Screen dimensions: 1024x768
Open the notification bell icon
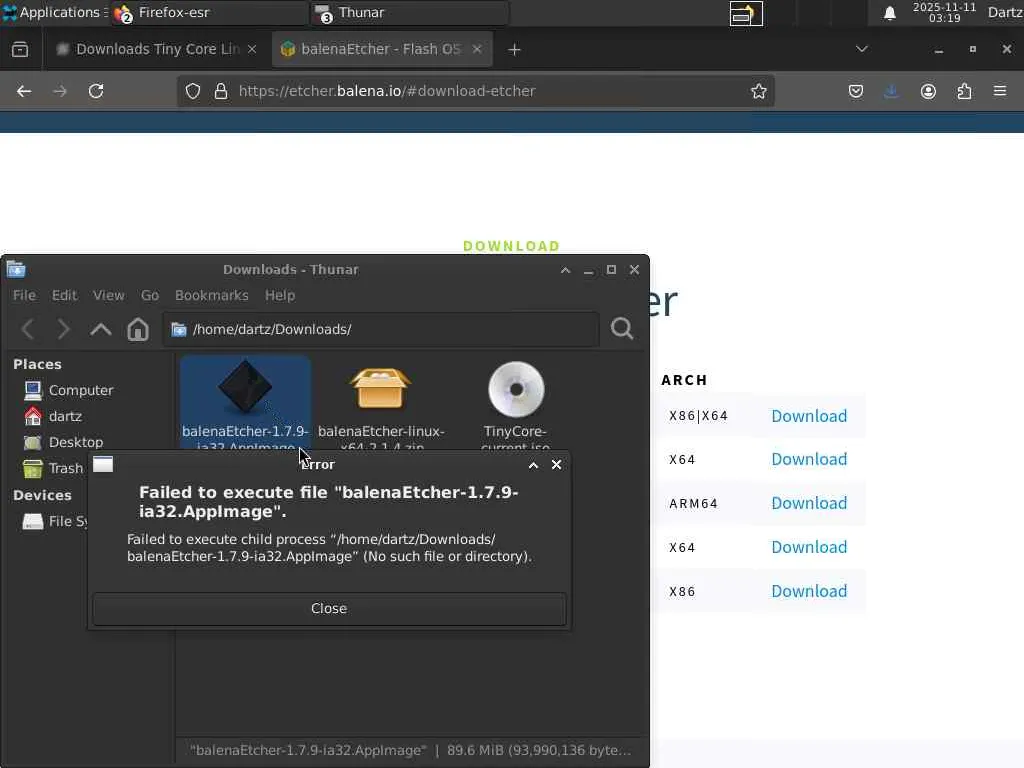tap(889, 13)
